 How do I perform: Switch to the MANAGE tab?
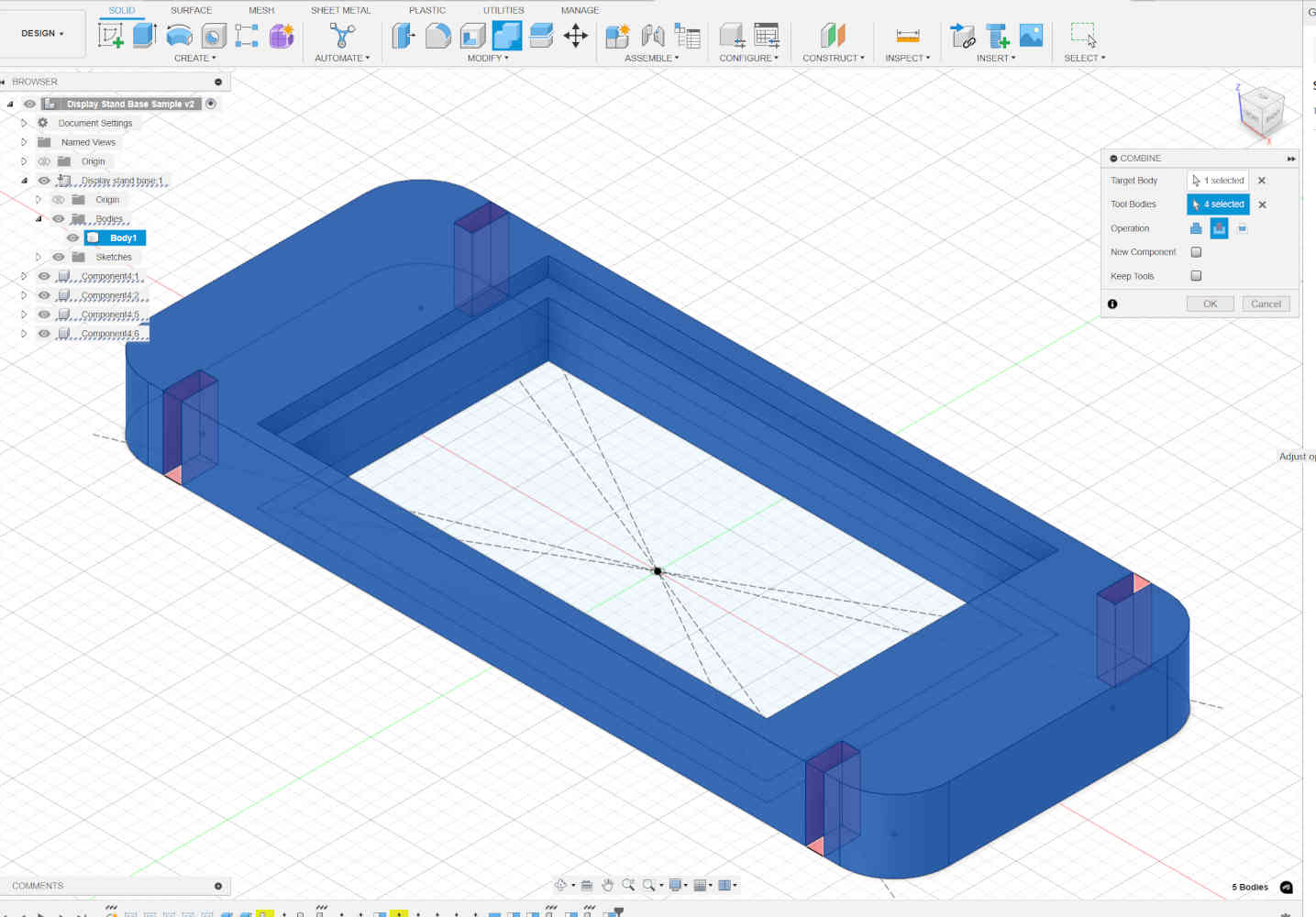pyautogui.click(x=580, y=10)
